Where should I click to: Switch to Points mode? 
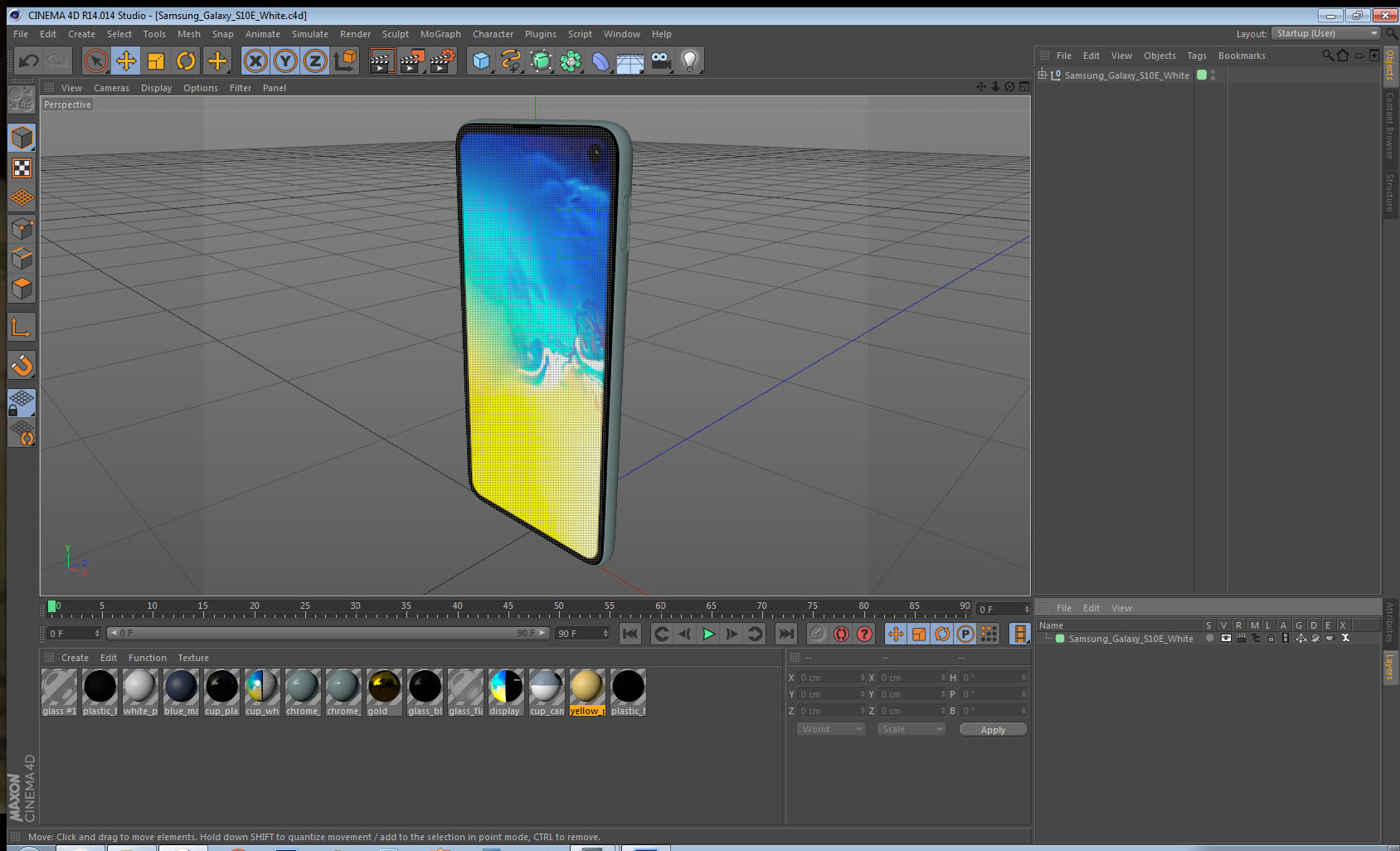[22, 228]
